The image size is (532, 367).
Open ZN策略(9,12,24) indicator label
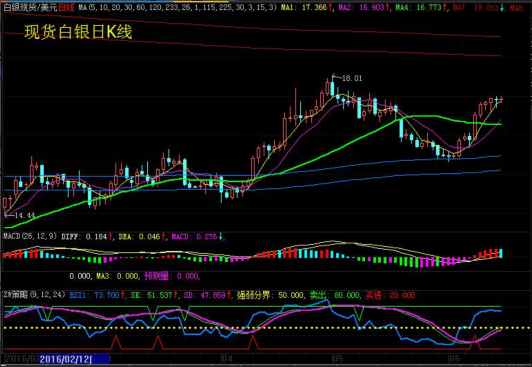[x=34, y=294]
